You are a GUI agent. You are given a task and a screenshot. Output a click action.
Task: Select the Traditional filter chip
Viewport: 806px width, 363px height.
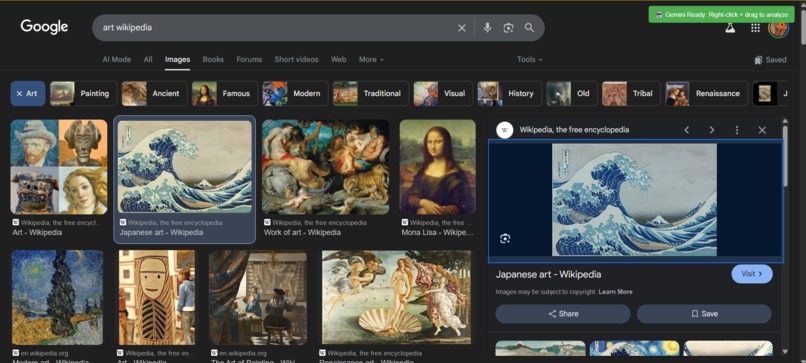point(371,94)
